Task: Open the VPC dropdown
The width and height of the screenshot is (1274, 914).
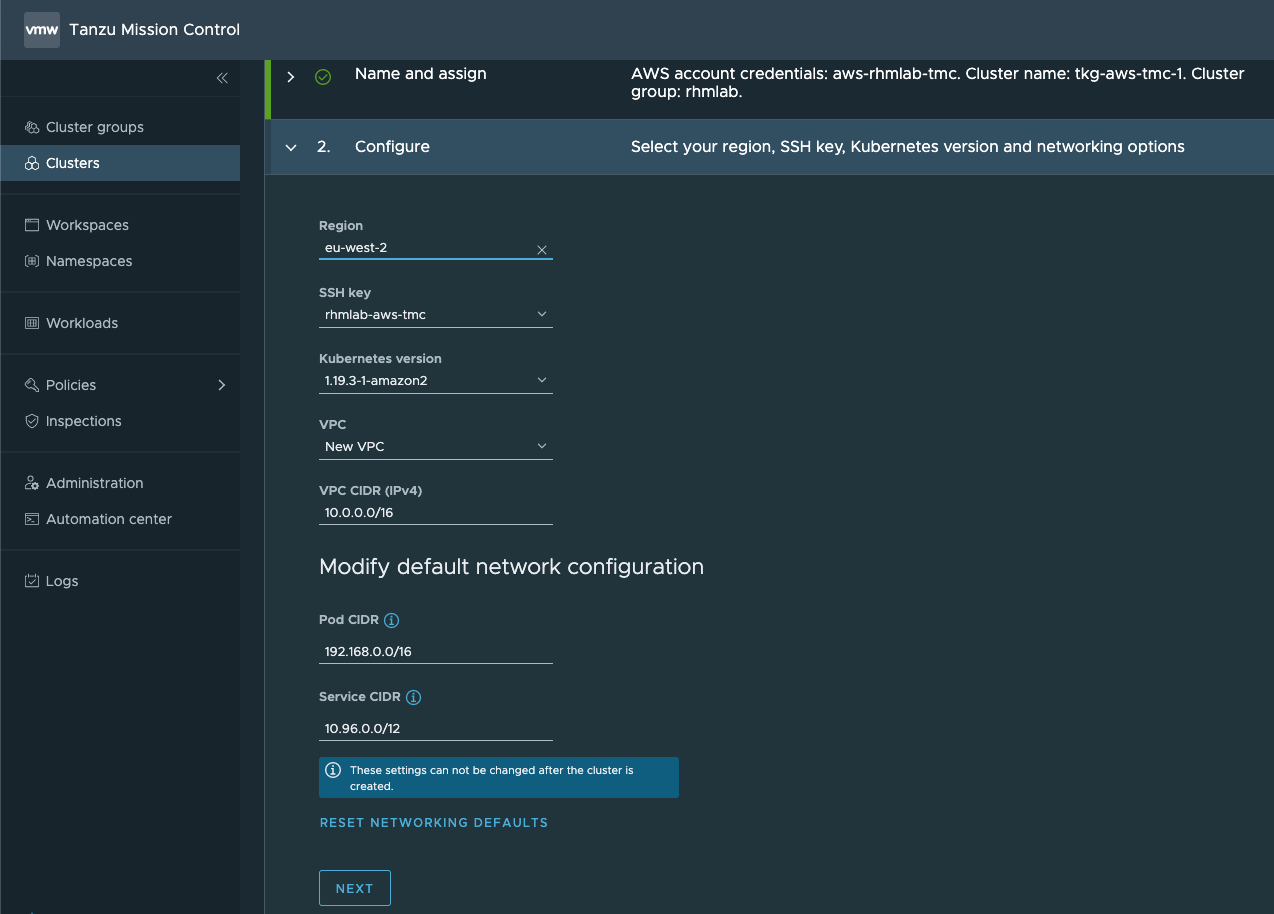Action: [x=436, y=447]
